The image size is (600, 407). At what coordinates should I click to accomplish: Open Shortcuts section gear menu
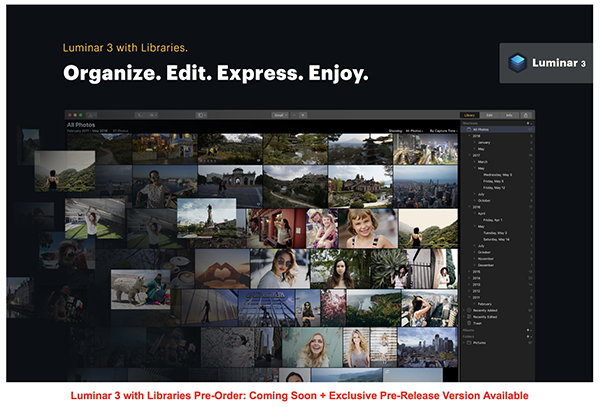point(529,124)
